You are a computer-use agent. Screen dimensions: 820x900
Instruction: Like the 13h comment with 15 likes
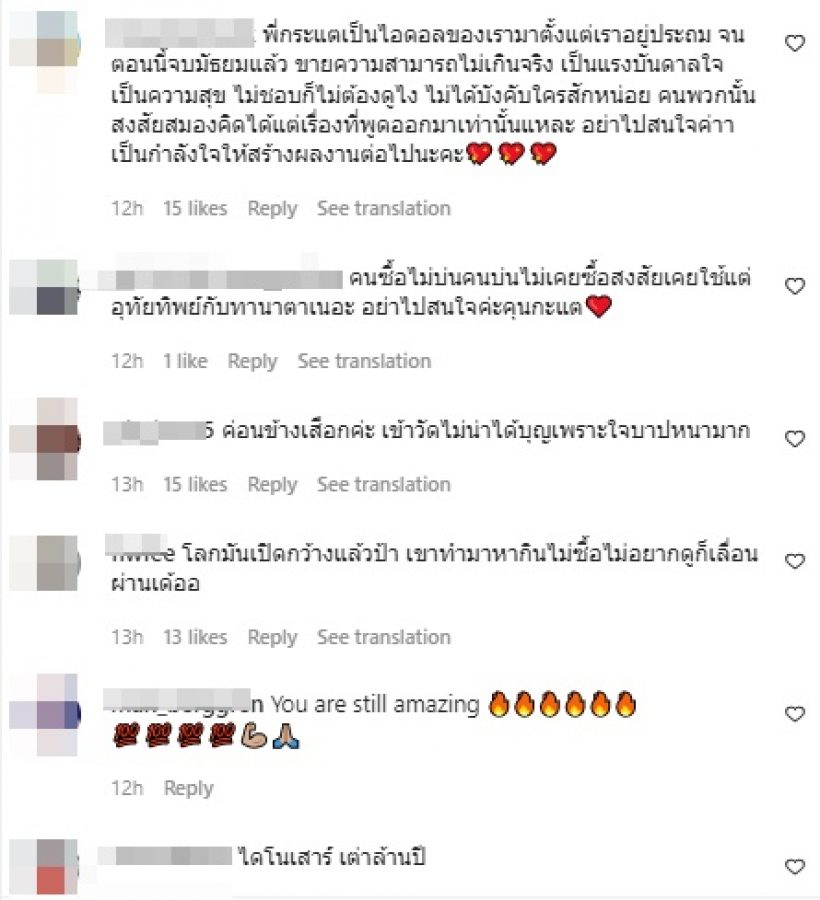pyautogui.click(x=794, y=439)
